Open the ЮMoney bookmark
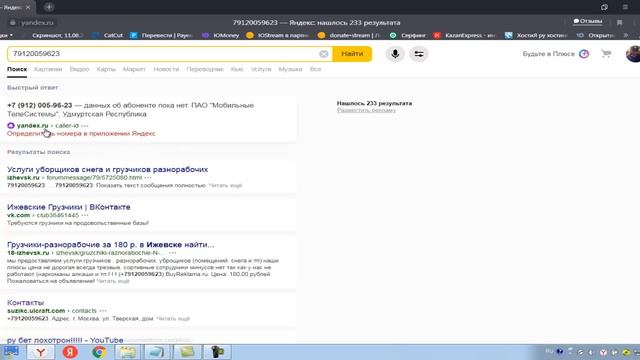 (x=221, y=36)
